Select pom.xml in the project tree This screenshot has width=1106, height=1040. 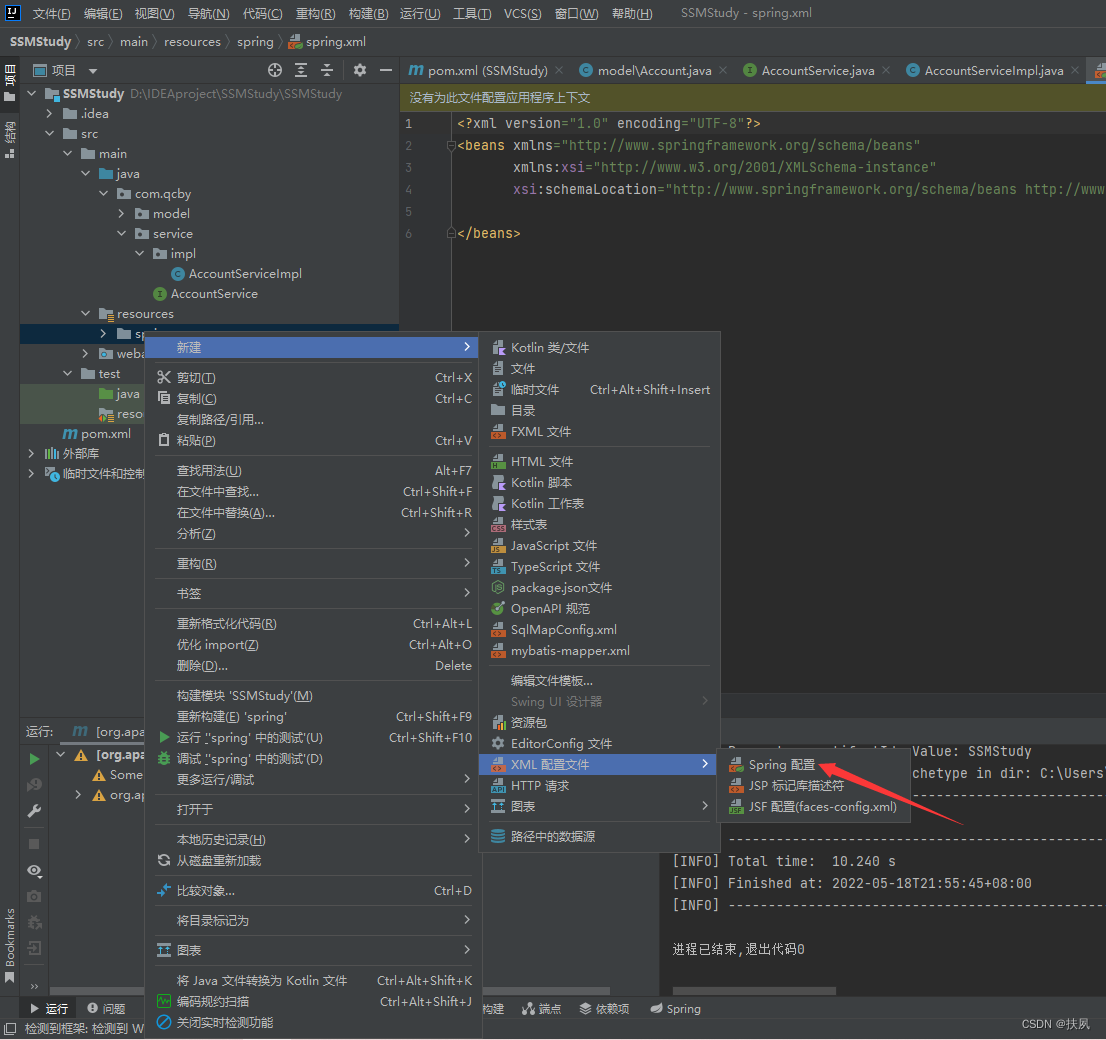[x=97, y=434]
